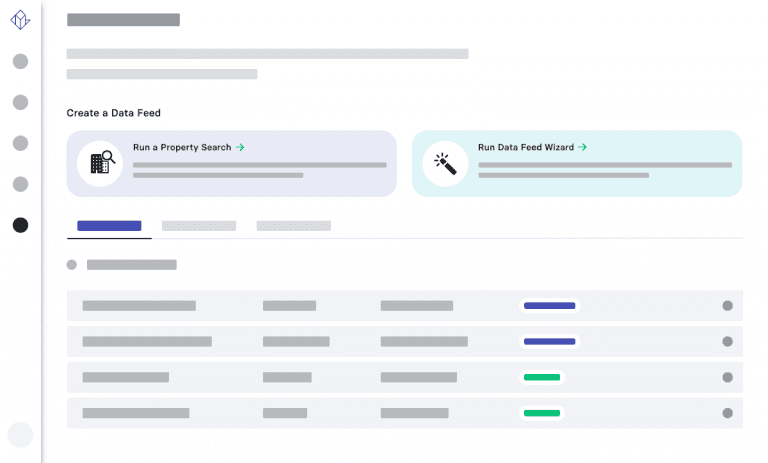Click the active black sidebar circle
The height and width of the screenshot is (463, 768).
(20, 225)
